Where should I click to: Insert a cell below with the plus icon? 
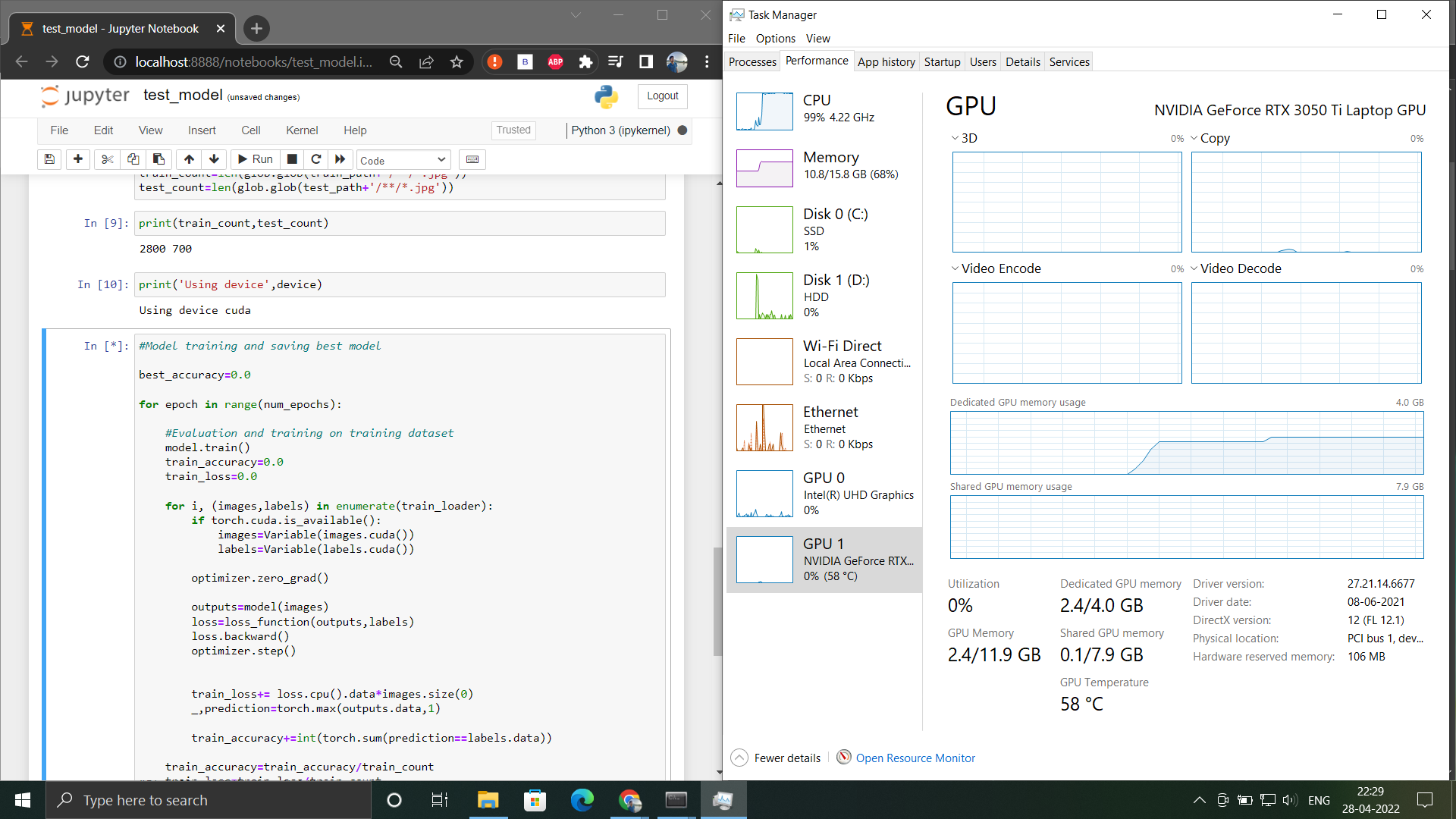coord(77,159)
